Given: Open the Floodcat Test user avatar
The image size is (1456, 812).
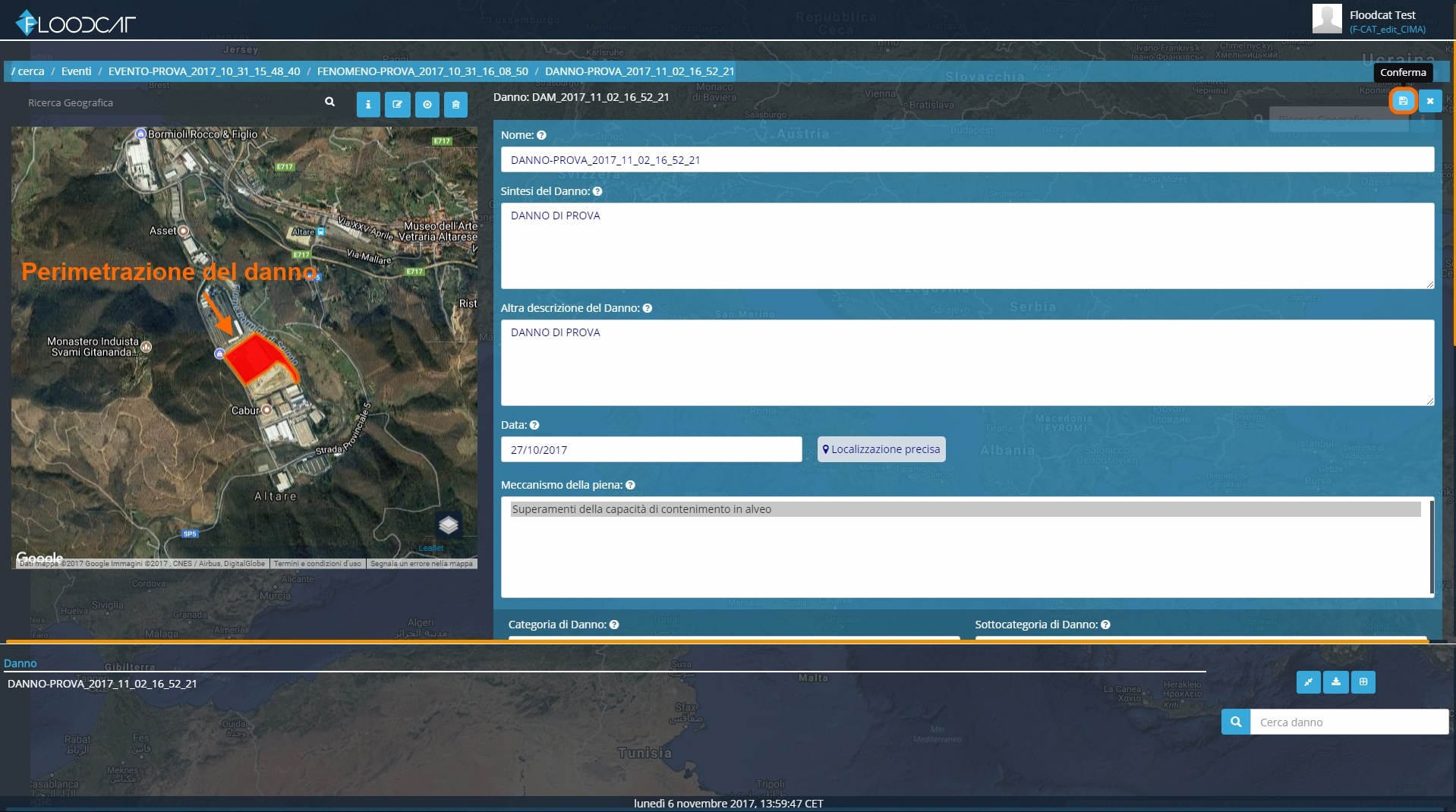Looking at the screenshot, I should (1327, 18).
